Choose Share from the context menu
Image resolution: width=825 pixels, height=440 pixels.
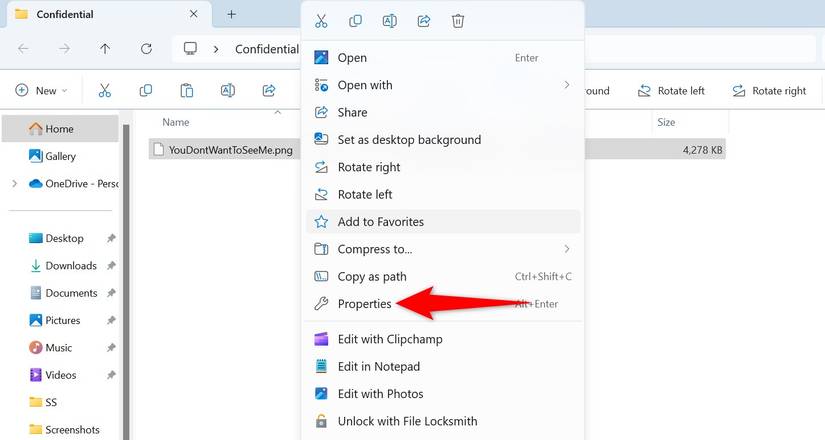click(x=443, y=113)
